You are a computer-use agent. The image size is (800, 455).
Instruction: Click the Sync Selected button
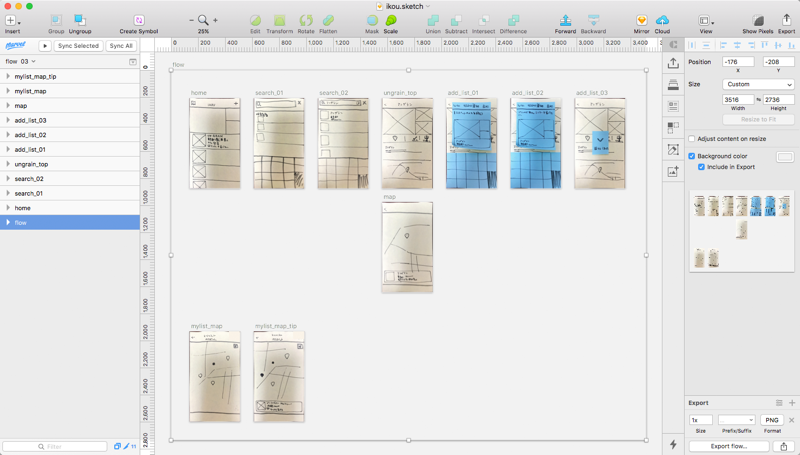(x=78, y=46)
